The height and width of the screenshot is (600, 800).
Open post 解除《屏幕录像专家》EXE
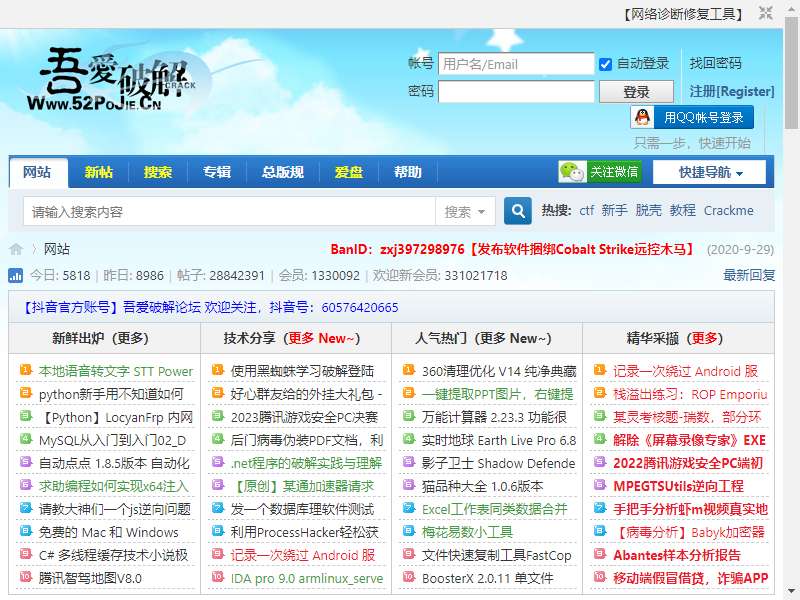tap(689, 440)
